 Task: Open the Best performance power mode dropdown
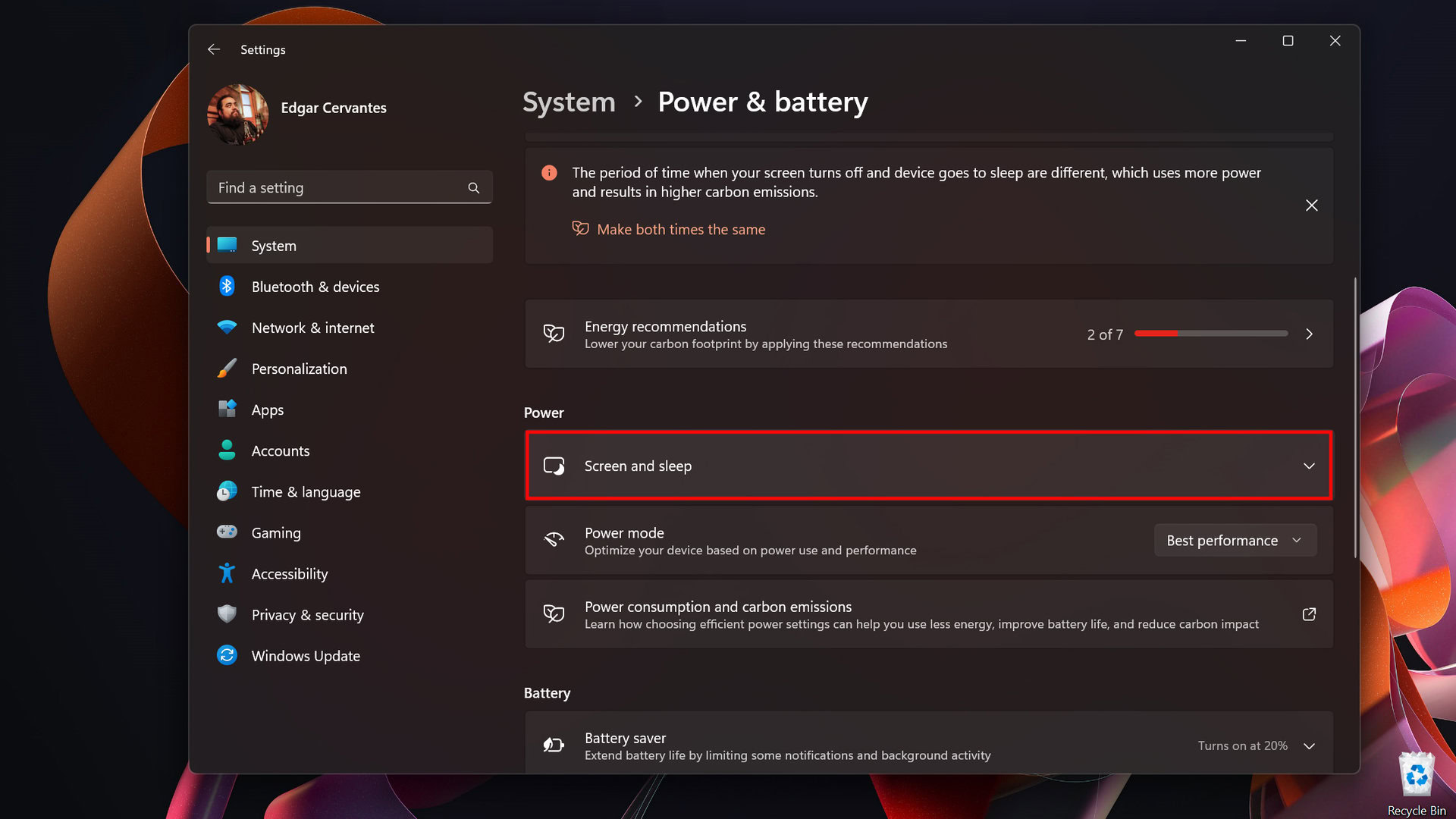tap(1235, 541)
